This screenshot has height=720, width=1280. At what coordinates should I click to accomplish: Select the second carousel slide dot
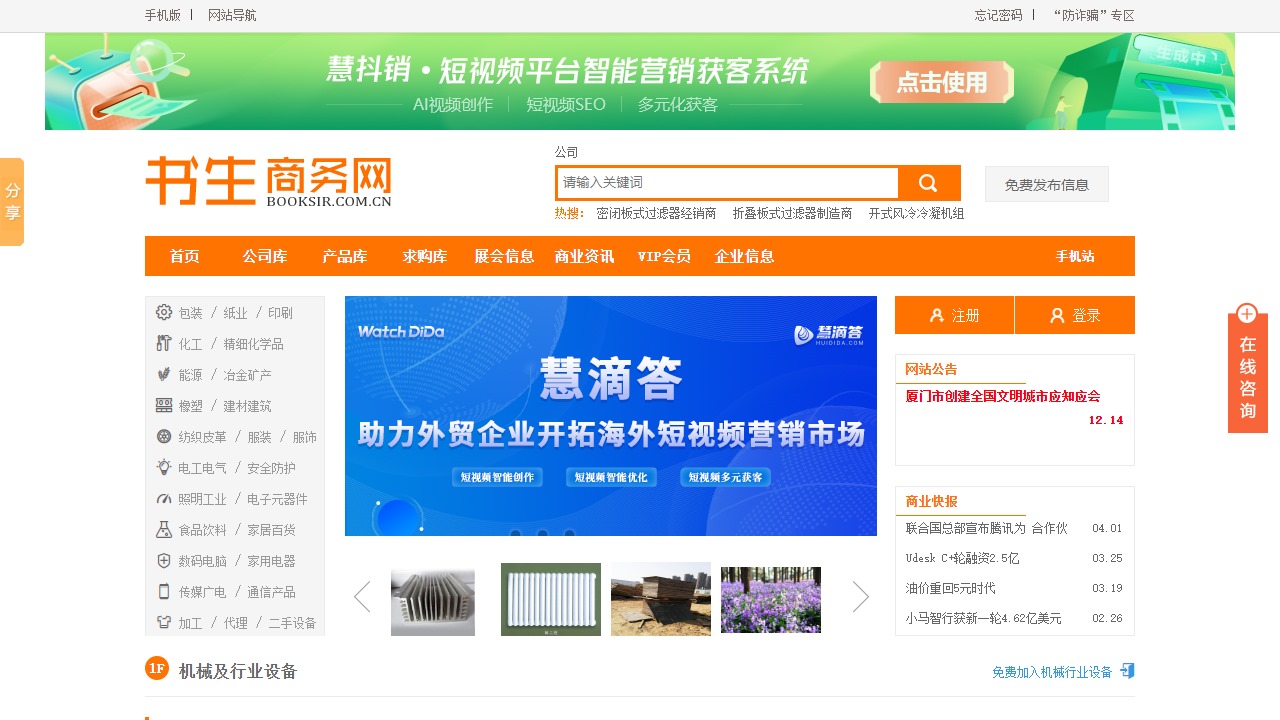tap(542, 535)
